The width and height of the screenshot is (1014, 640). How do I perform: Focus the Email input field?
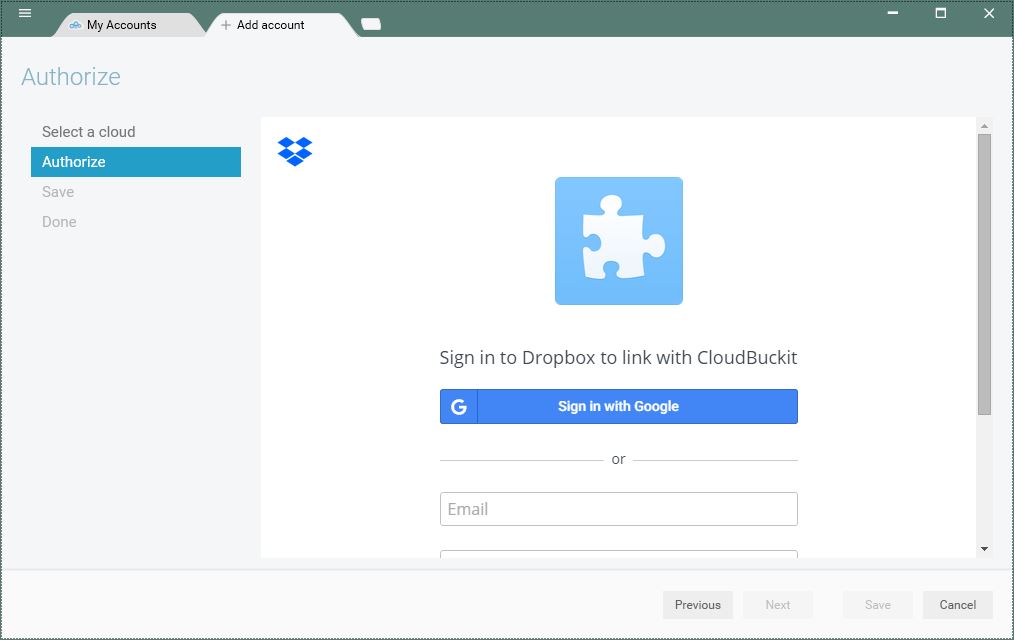point(619,509)
